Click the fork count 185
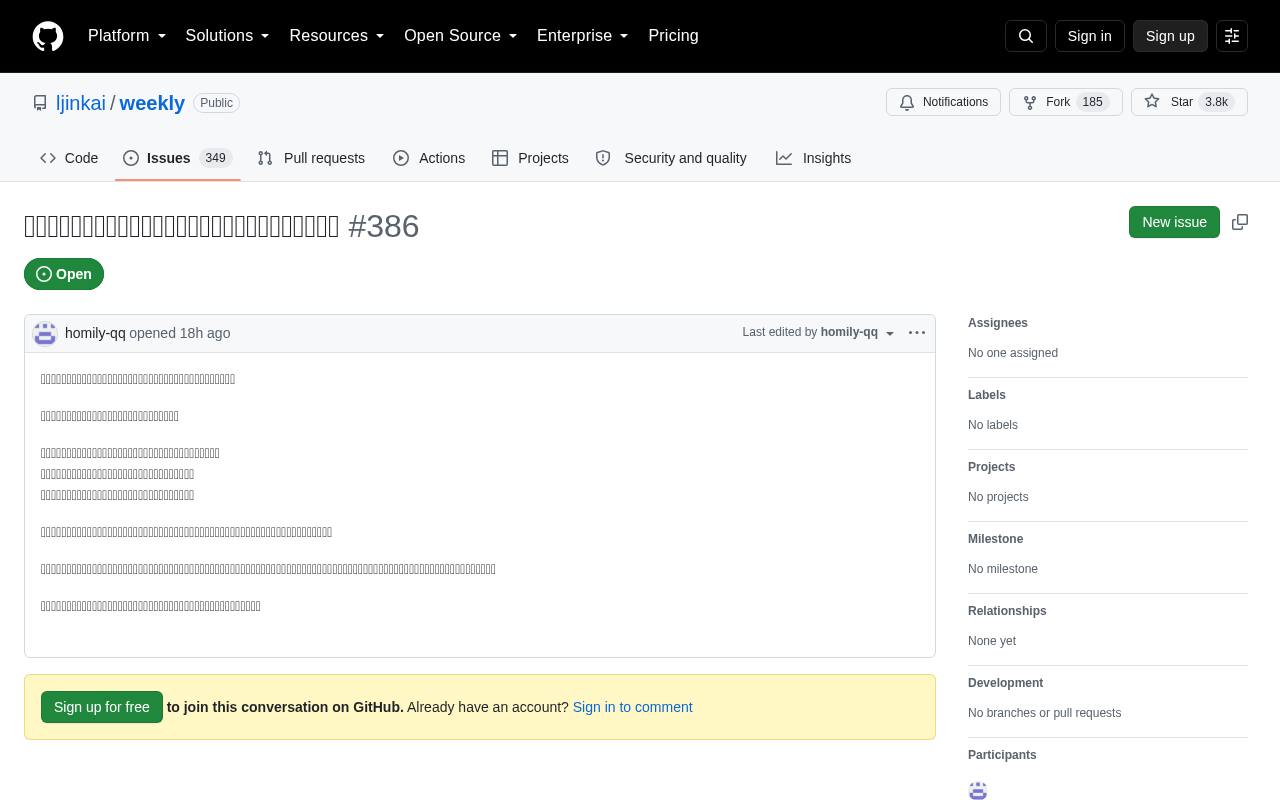 1092,102
